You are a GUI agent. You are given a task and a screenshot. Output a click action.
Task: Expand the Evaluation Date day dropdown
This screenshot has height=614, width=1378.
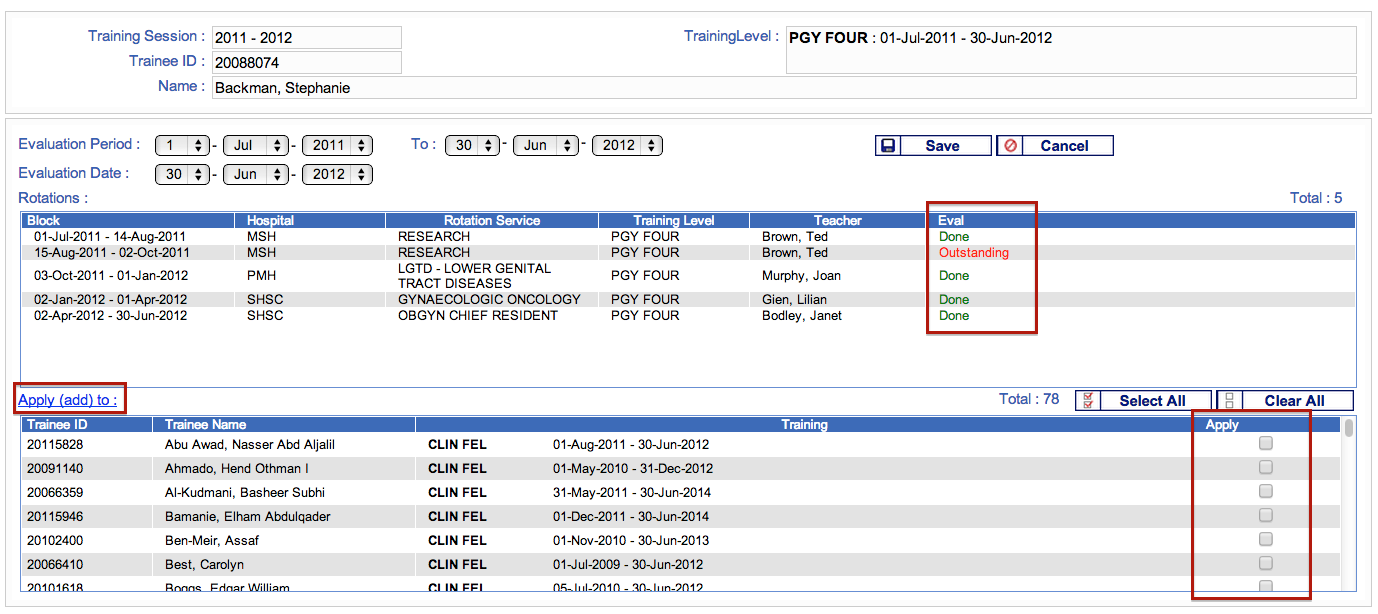pyautogui.click(x=183, y=174)
